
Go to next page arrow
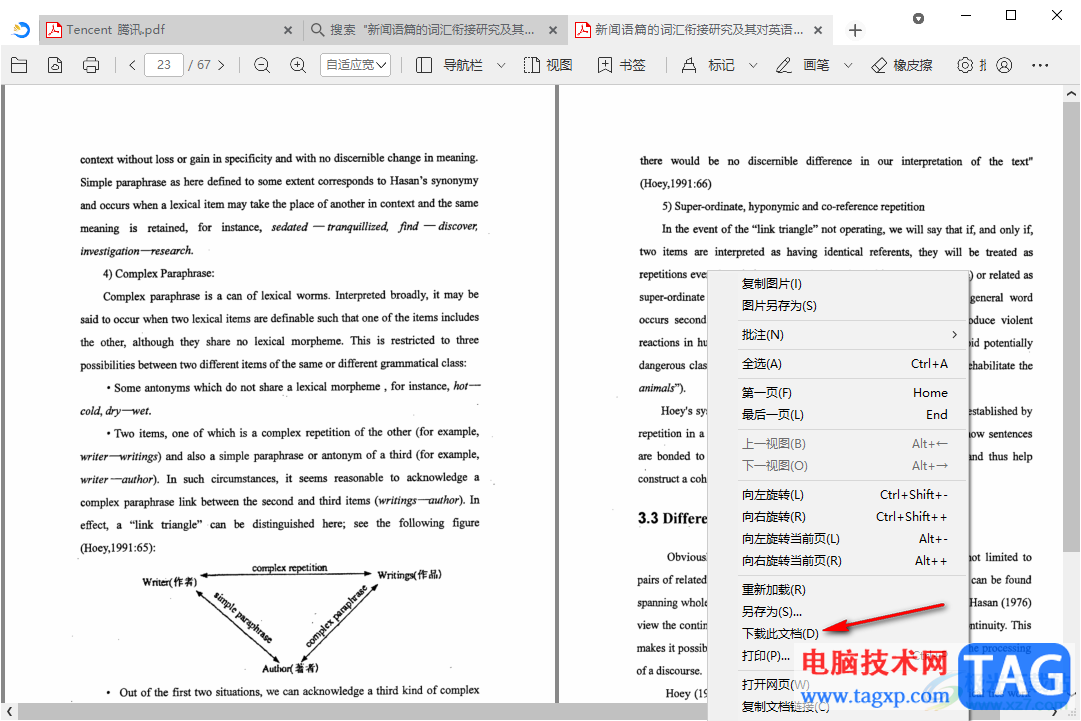[221, 65]
